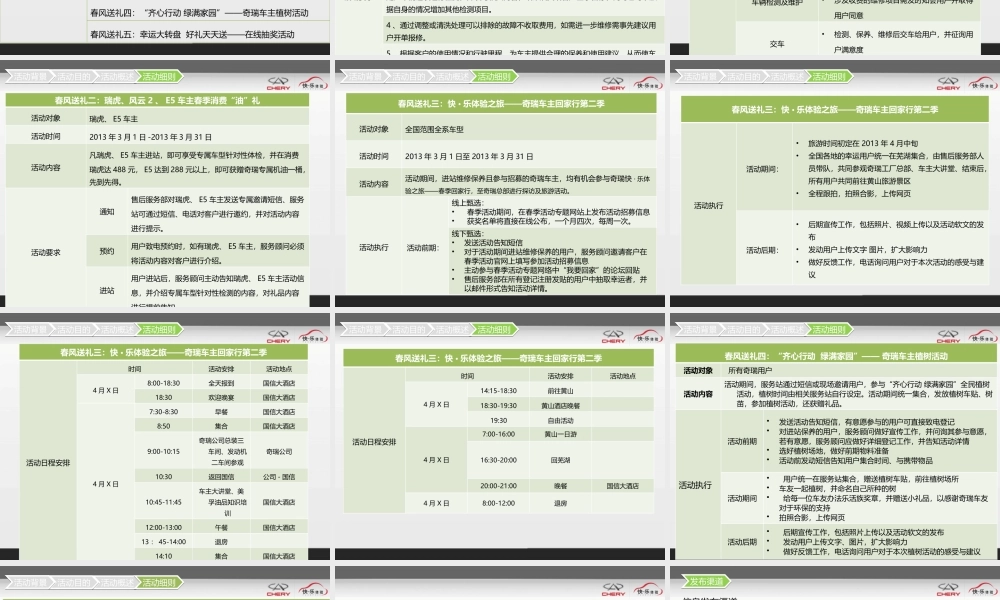Click the 快·乐 logo on the 线上甄选 slide
This screenshot has width=1000, height=600.
point(649,84)
